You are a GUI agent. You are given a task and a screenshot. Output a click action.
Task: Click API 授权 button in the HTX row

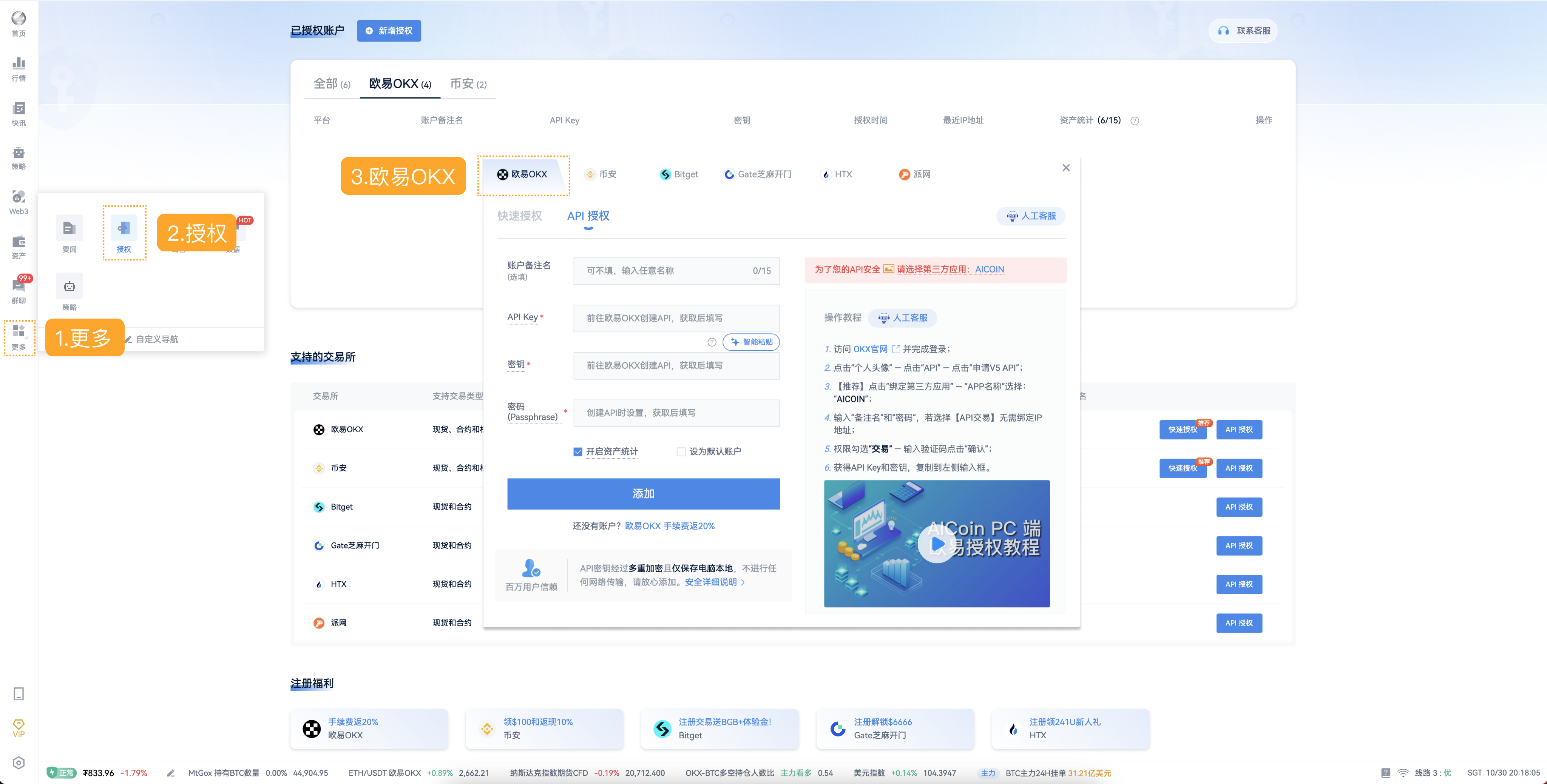[x=1239, y=585]
